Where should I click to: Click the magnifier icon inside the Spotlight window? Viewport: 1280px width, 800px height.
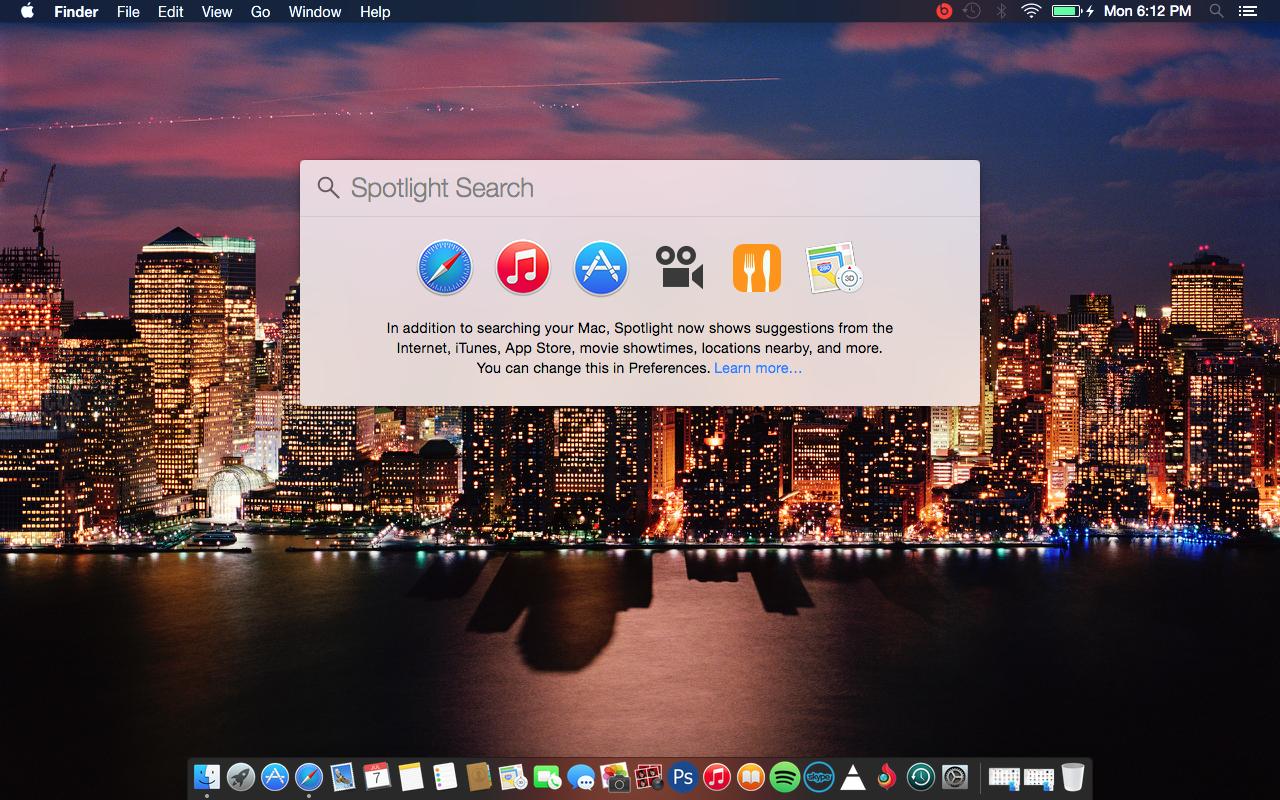coord(328,188)
